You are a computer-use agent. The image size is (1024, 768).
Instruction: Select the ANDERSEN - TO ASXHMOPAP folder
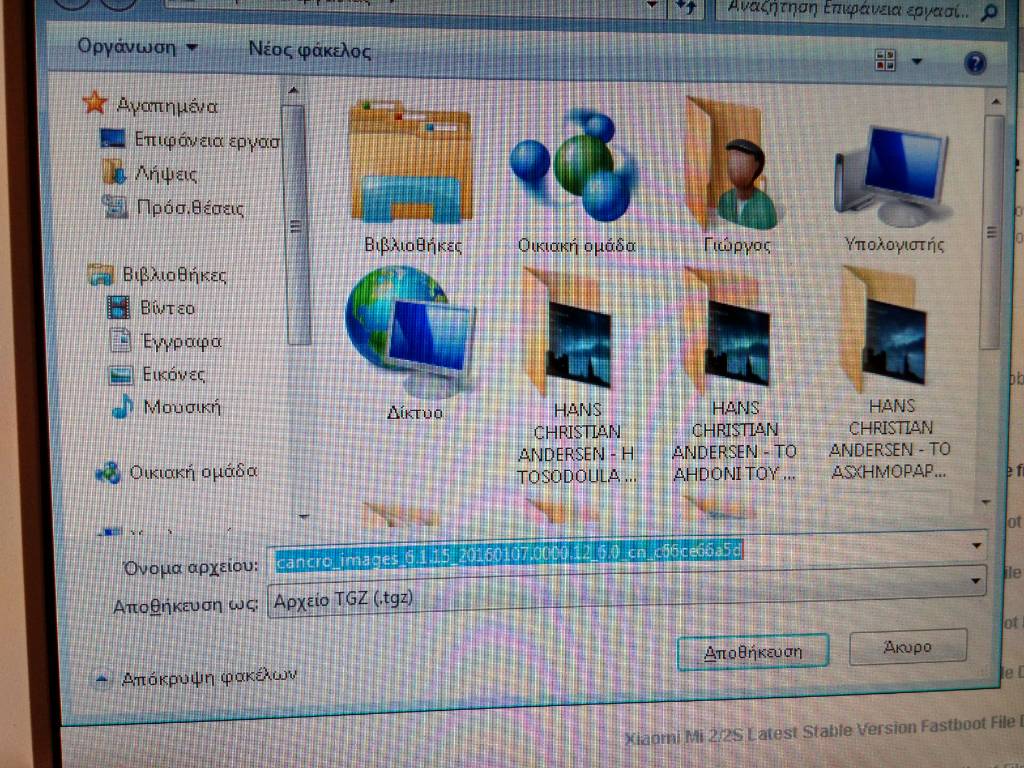coord(889,374)
